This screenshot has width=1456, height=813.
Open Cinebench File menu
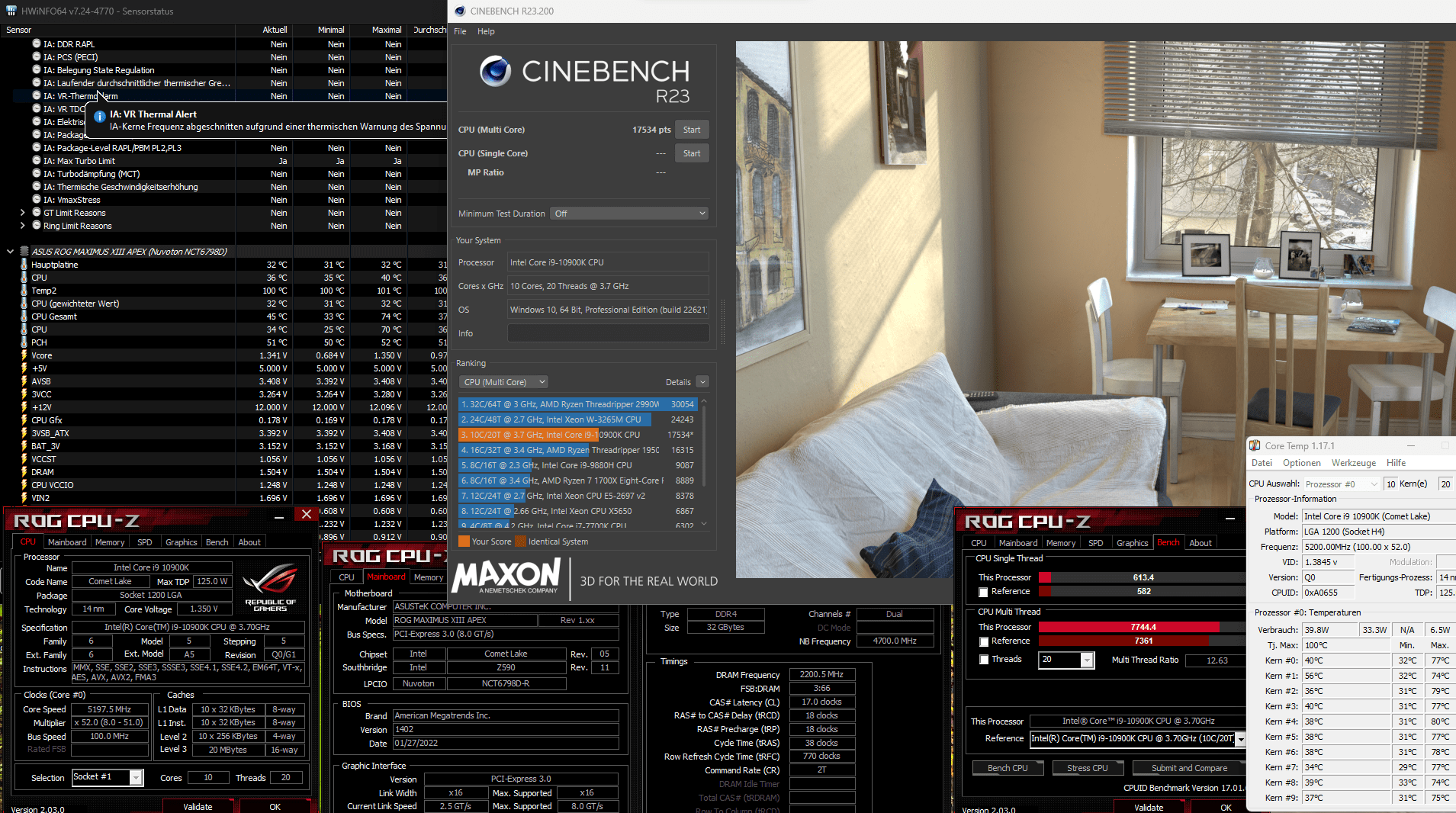(460, 31)
